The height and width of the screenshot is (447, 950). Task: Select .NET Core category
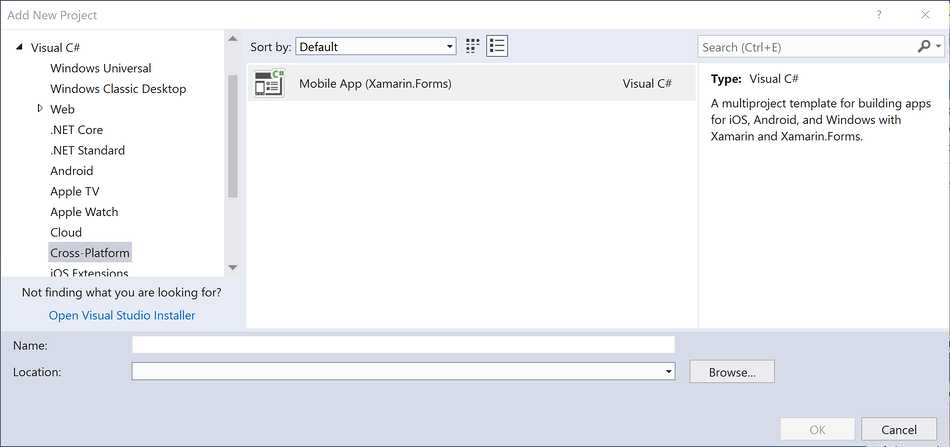(x=76, y=130)
